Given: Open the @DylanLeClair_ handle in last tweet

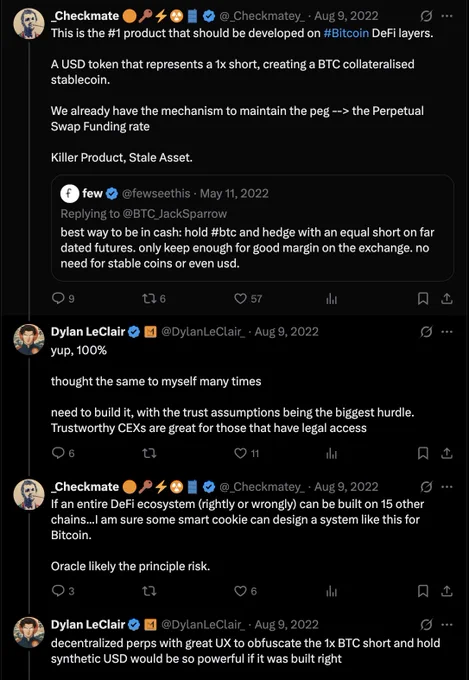Looking at the screenshot, I should (203, 624).
